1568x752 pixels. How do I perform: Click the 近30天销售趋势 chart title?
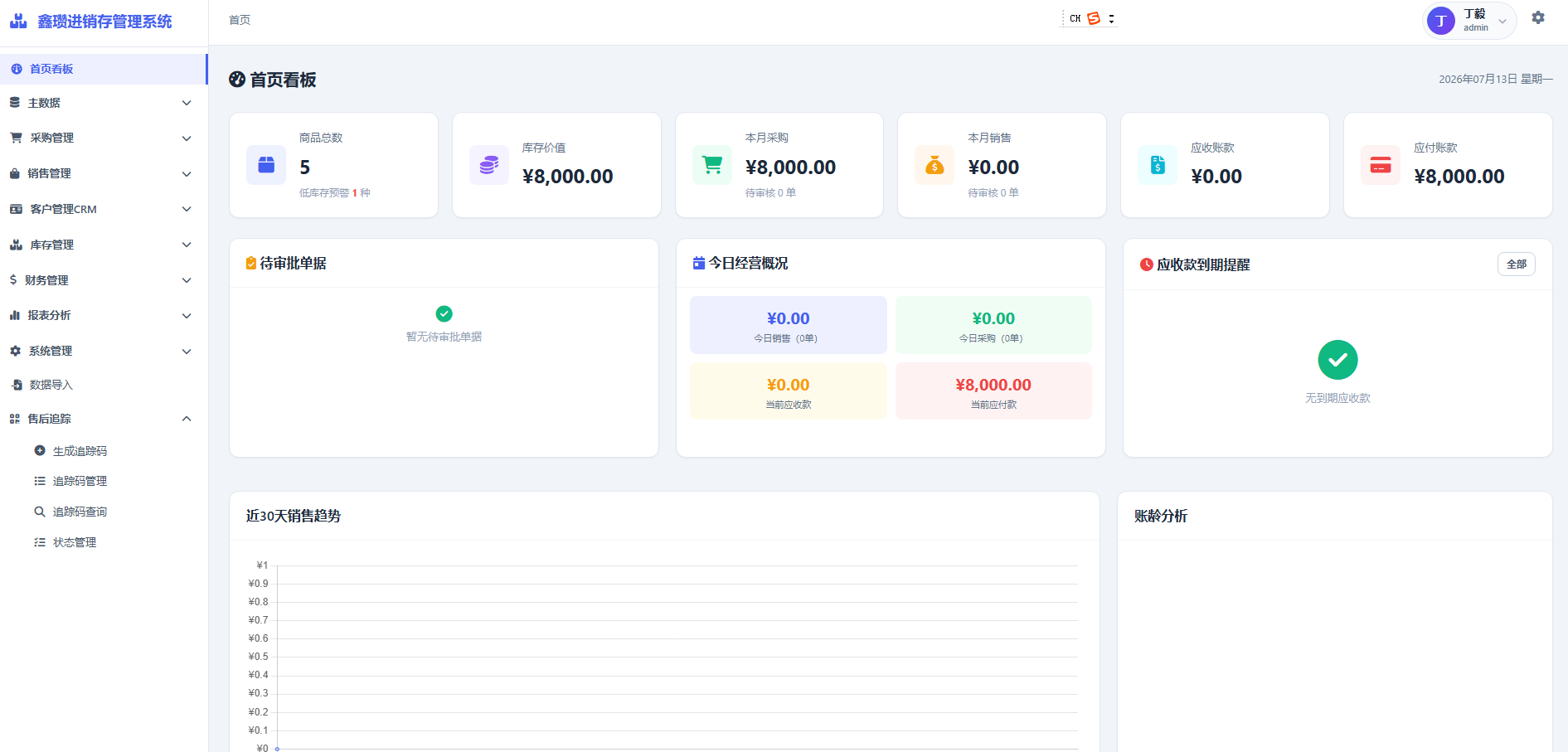[x=294, y=516]
